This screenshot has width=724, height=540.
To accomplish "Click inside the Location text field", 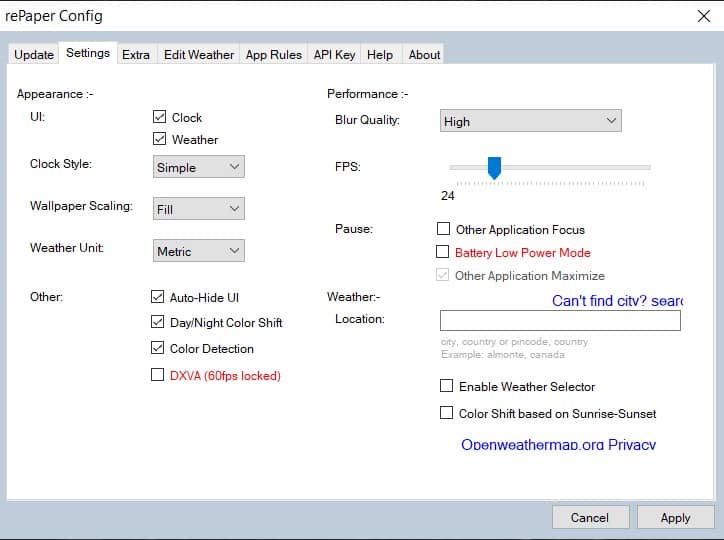I will (560, 320).
